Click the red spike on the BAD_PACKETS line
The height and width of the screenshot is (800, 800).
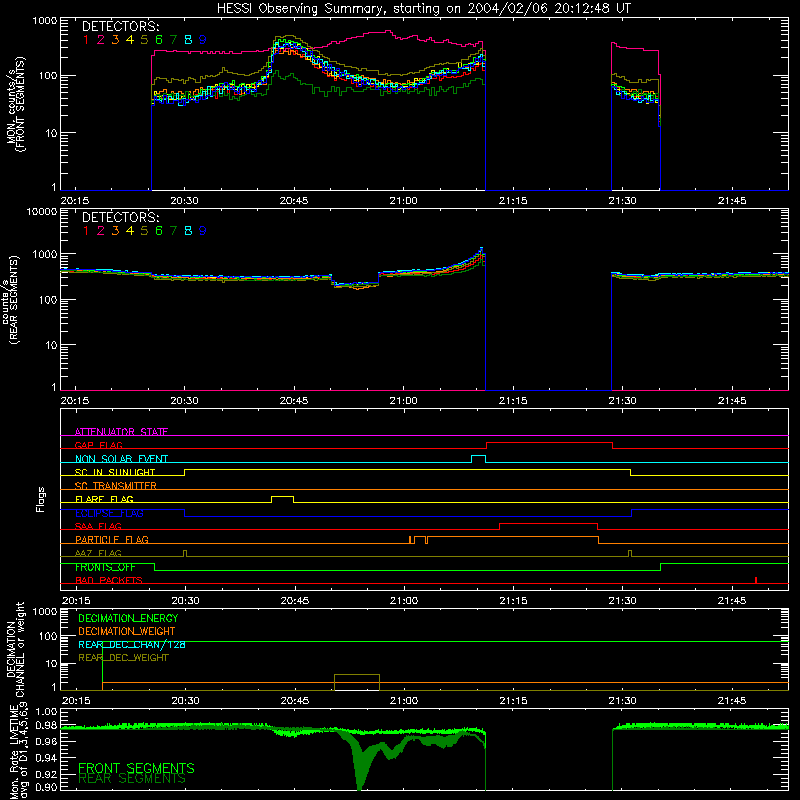756,580
